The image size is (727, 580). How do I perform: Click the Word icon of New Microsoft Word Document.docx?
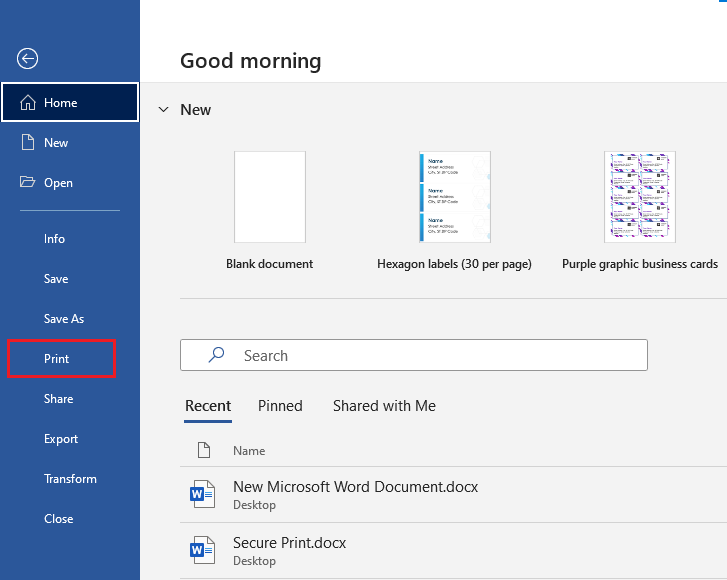(x=202, y=494)
